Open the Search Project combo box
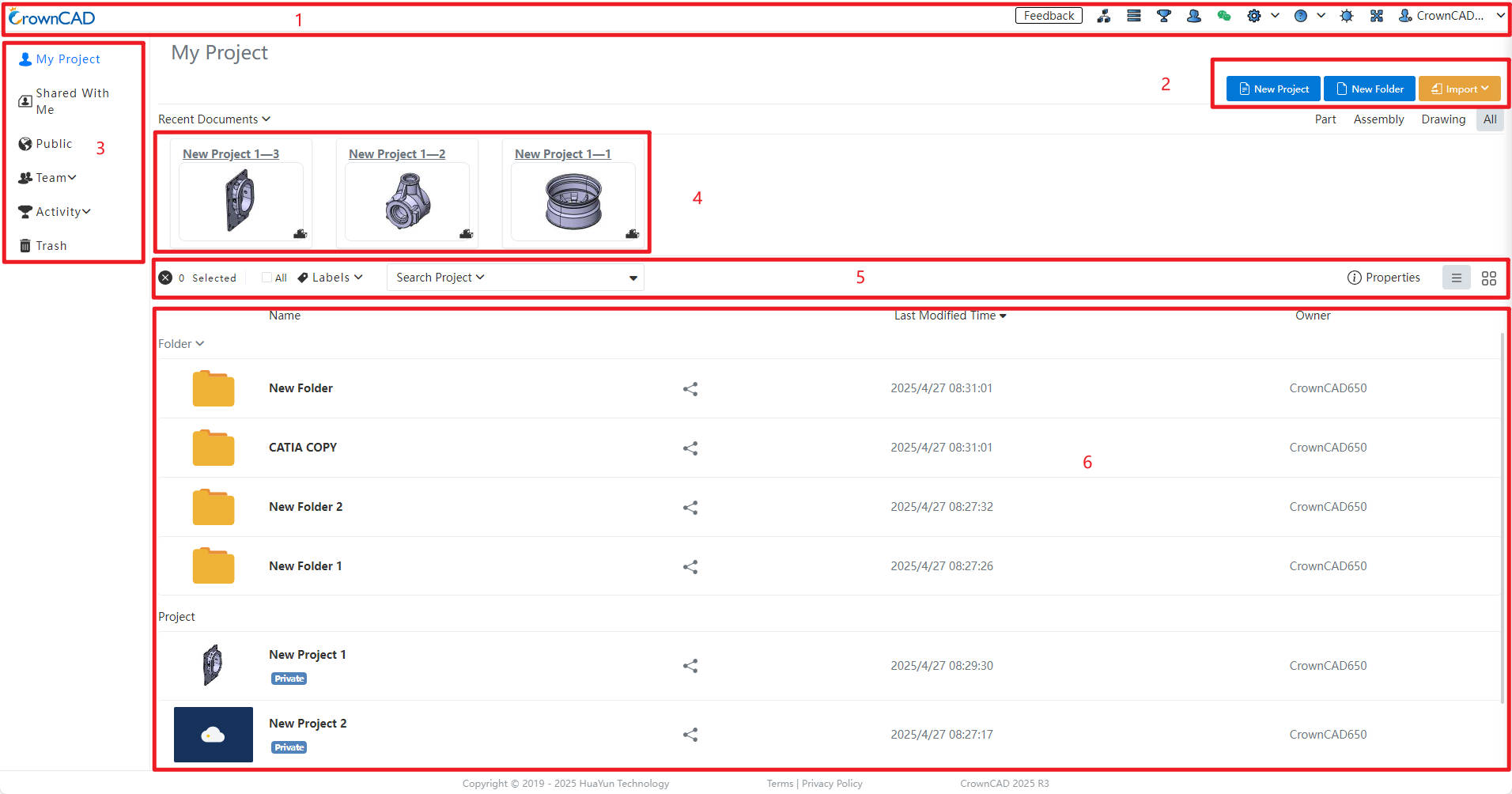Screen dimensions: 1512x794 tap(516, 278)
